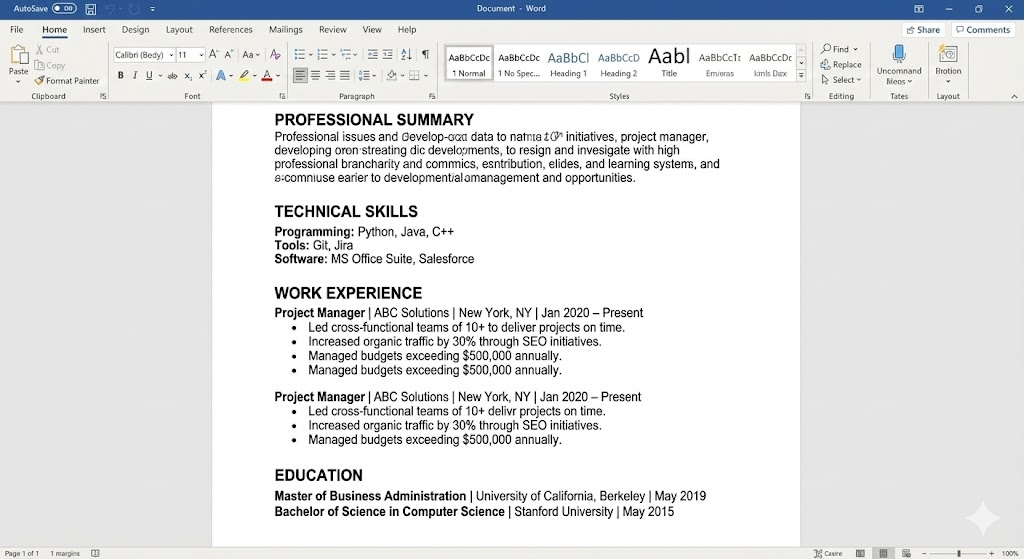Screen dimensions: 1024x559
Task: Open the Comments pane button
Action: pos(982,30)
